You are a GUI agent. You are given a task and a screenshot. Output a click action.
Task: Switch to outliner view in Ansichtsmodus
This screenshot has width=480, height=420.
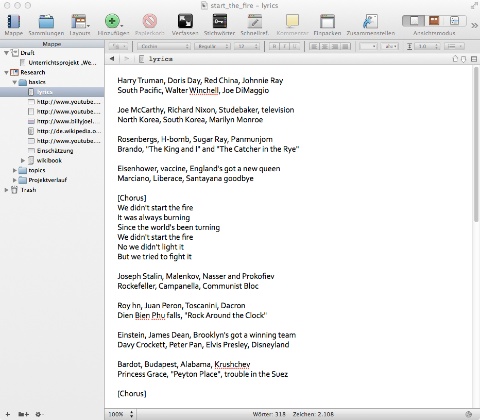point(455,21)
